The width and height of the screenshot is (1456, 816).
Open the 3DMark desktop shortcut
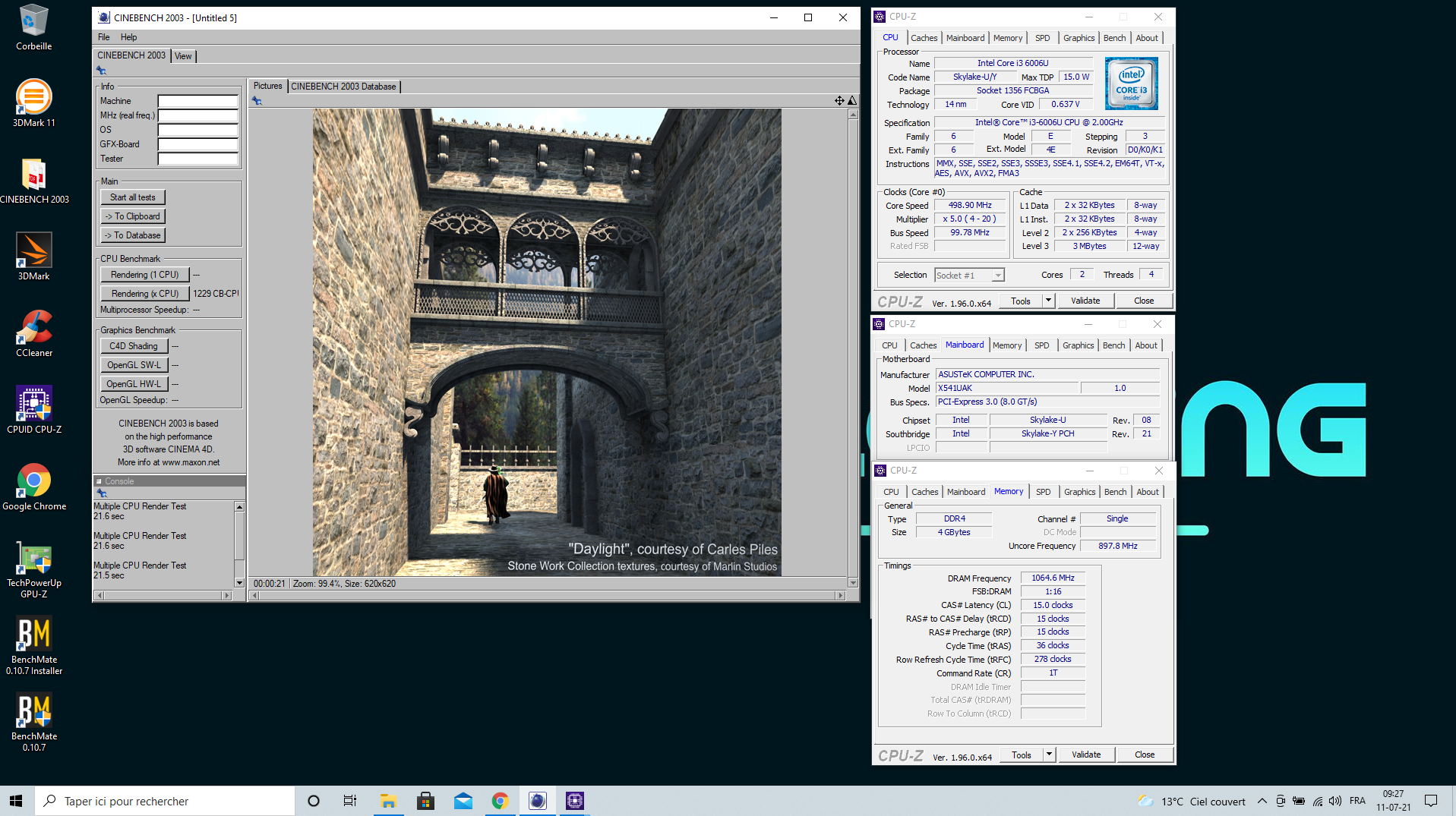pos(33,257)
